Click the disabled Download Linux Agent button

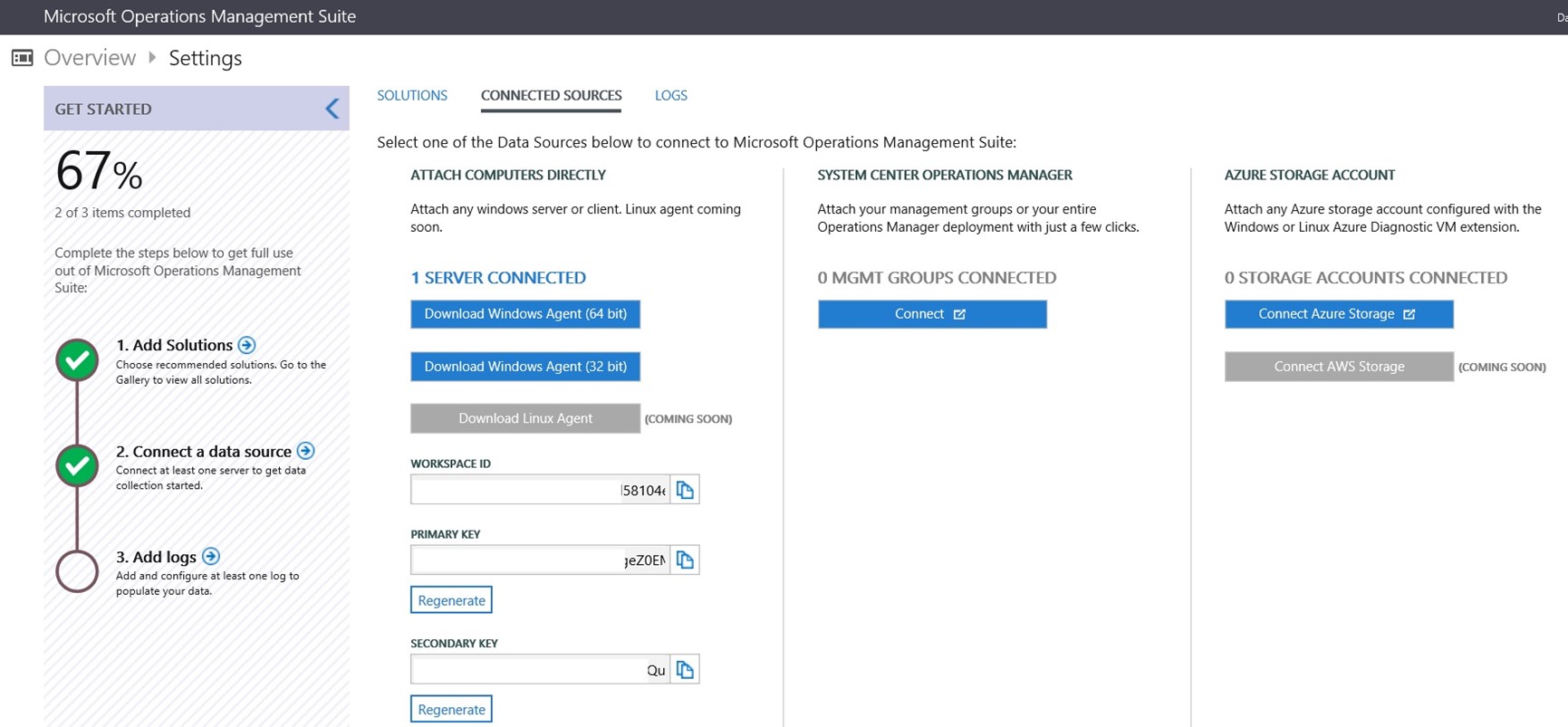tap(525, 418)
